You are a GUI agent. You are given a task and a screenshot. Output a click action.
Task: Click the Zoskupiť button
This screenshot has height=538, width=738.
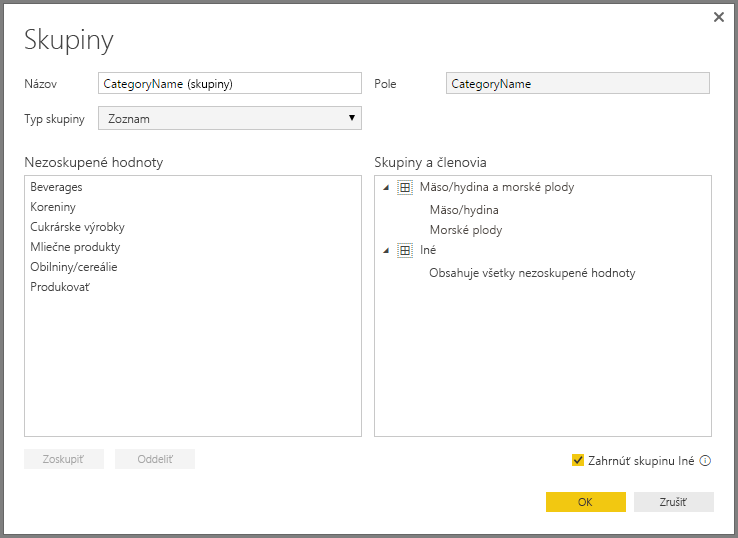[64, 459]
